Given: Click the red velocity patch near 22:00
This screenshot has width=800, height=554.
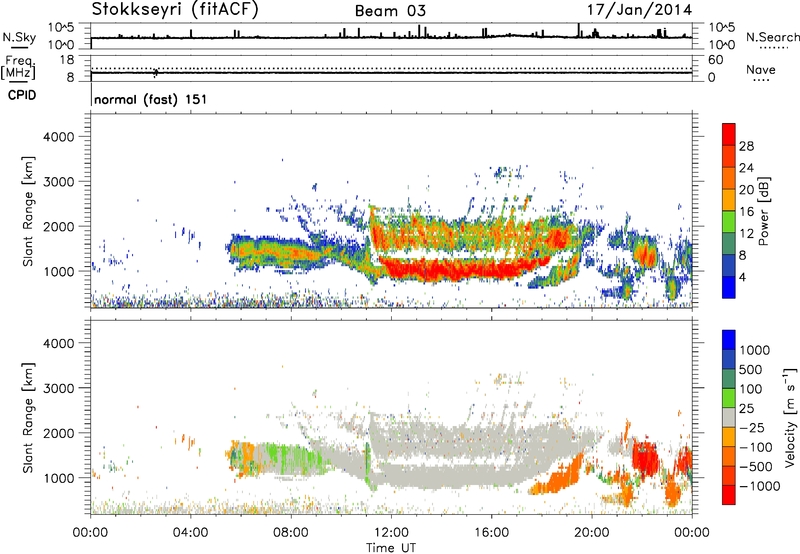Looking at the screenshot, I should pyautogui.click(x=645, y=458).
